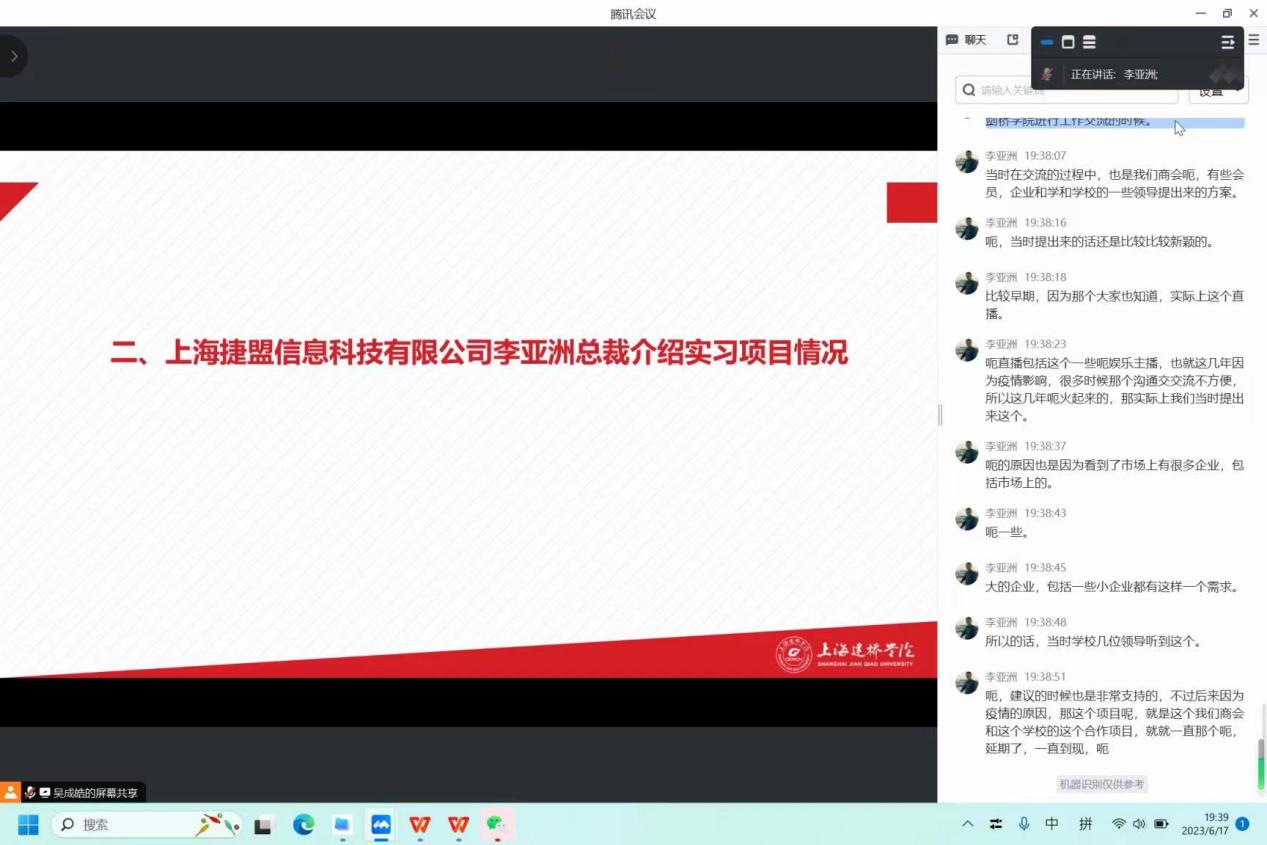Open File Explorer from the taskbar
The height and width of the screenshot is (845, 1267).
coord(342,825)
